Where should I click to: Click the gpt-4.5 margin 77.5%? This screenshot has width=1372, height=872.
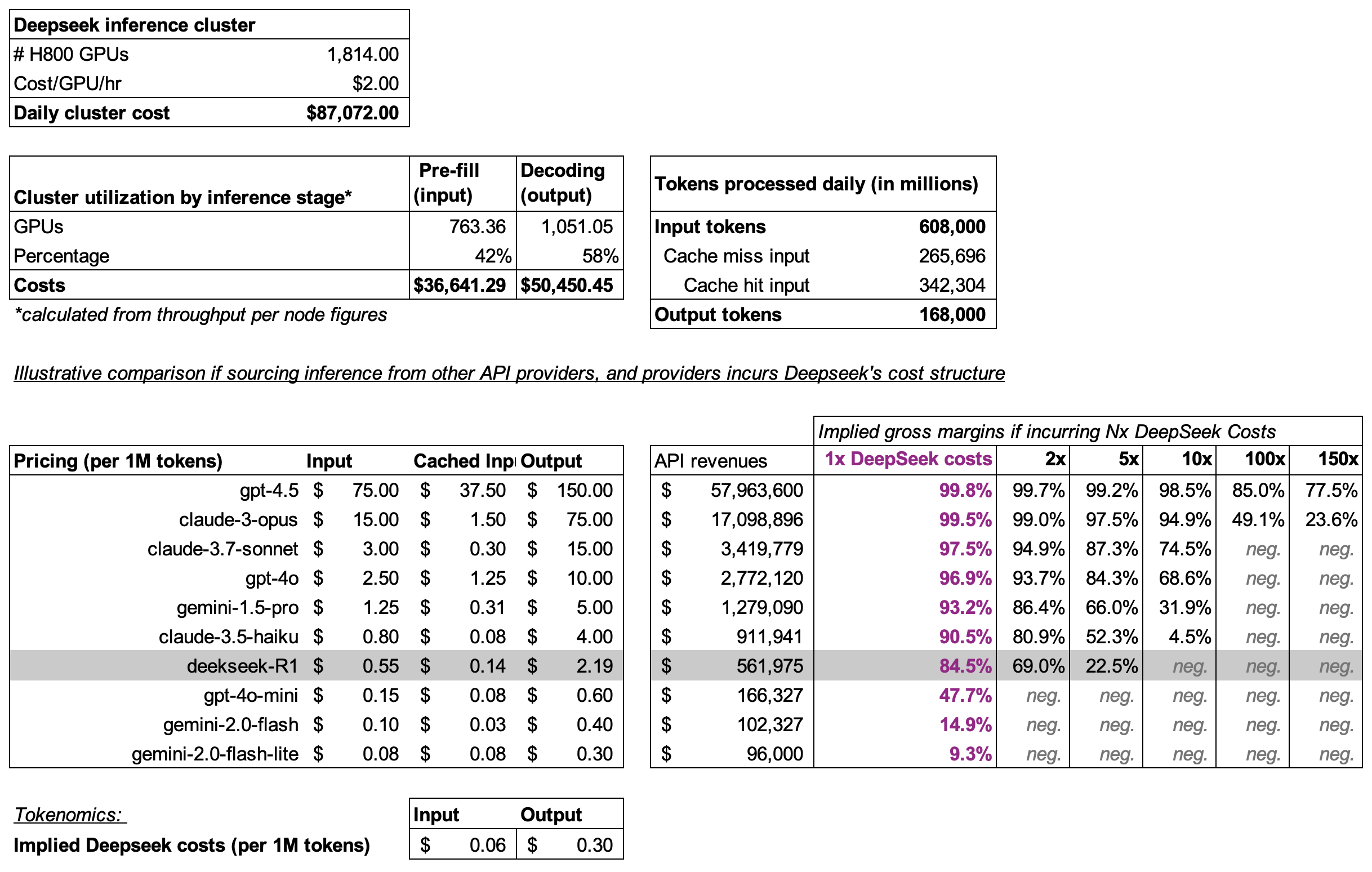point(1331,490)
